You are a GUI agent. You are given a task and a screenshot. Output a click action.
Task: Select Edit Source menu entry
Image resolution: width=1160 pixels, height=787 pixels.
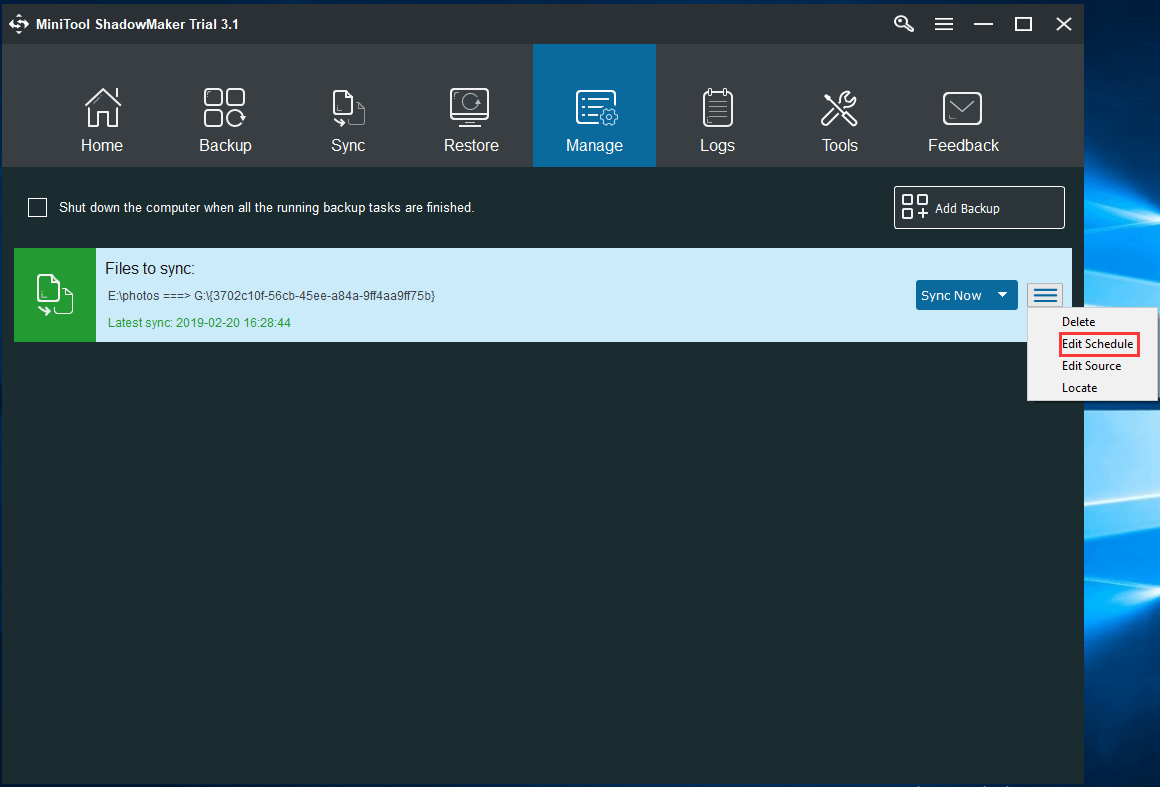click(1091, 366)
